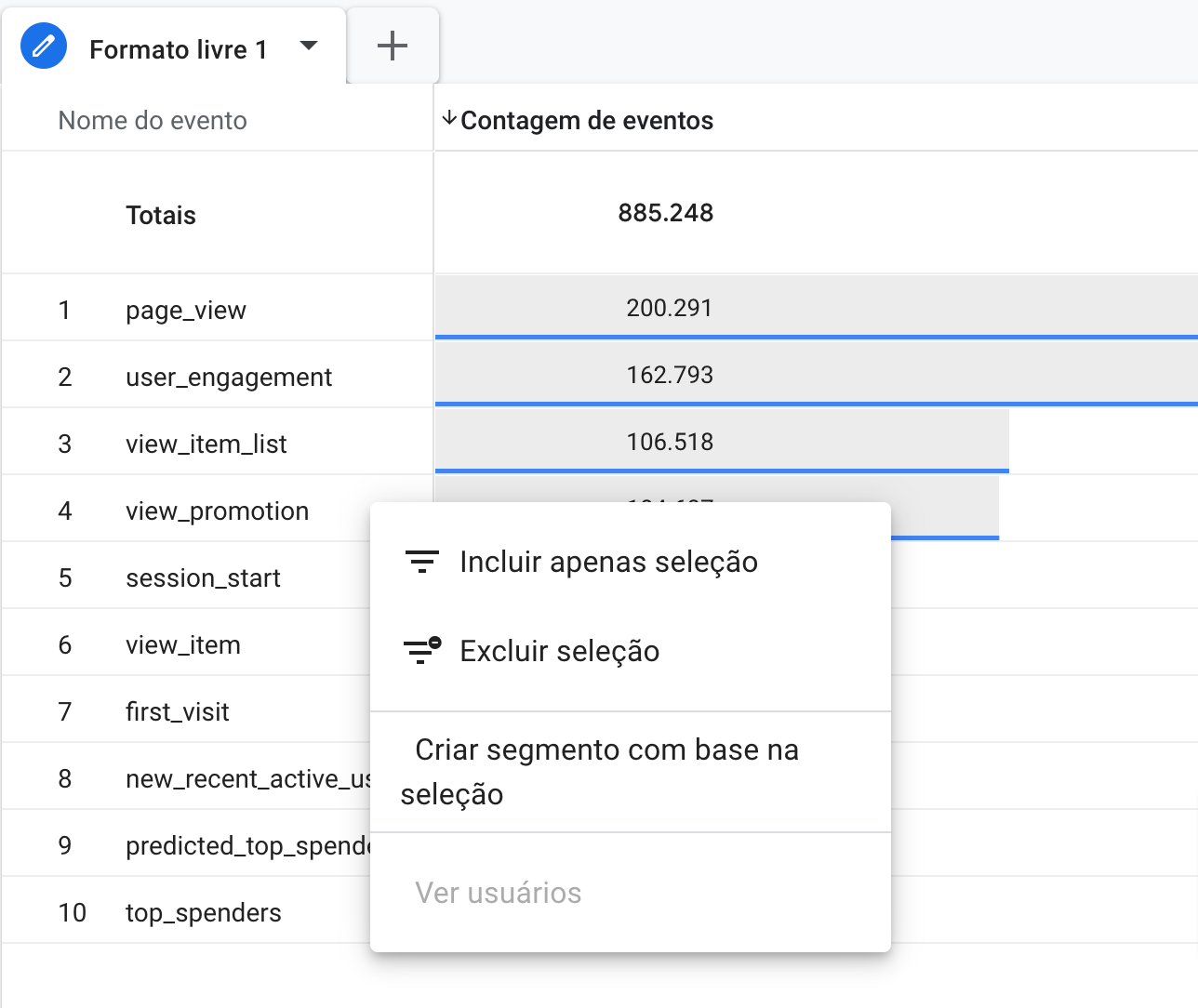The height and width of the screenshot is (1008, 1198).
Task: Click the Contagem de eventos column header
Action: 587,121
